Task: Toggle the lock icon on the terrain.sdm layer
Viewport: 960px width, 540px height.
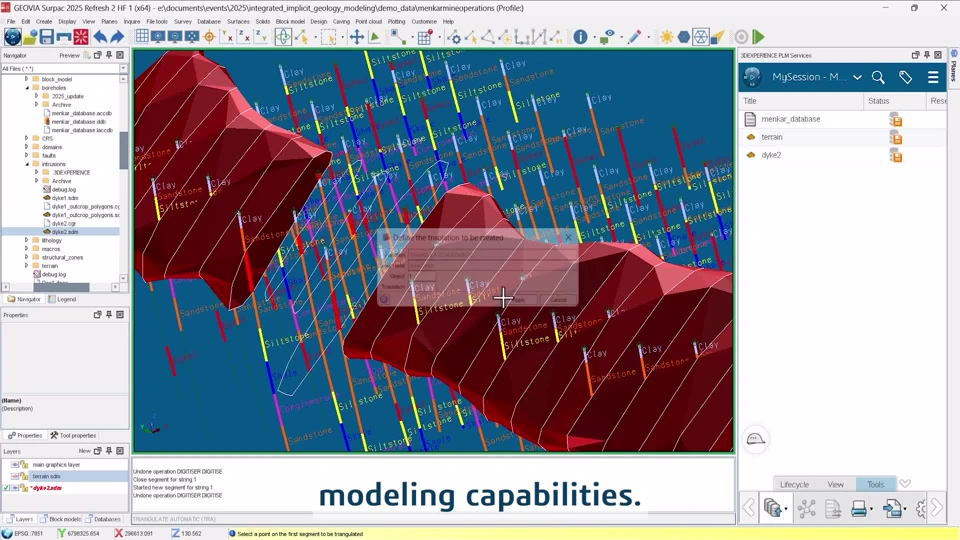Action: point(24,476)
